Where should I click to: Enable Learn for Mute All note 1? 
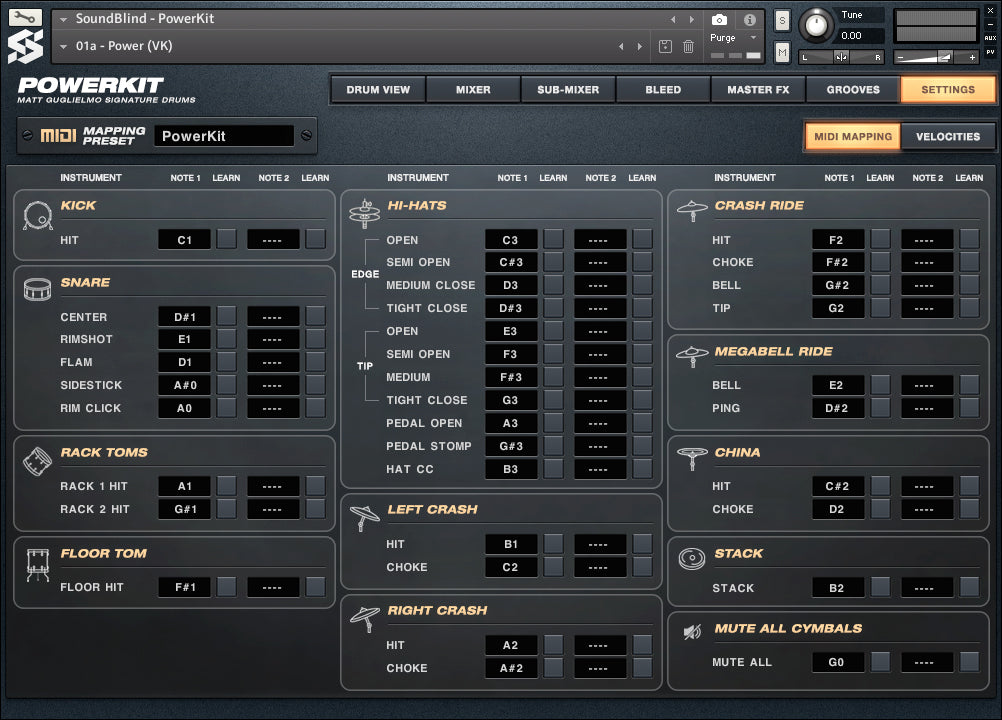(880, 662)
